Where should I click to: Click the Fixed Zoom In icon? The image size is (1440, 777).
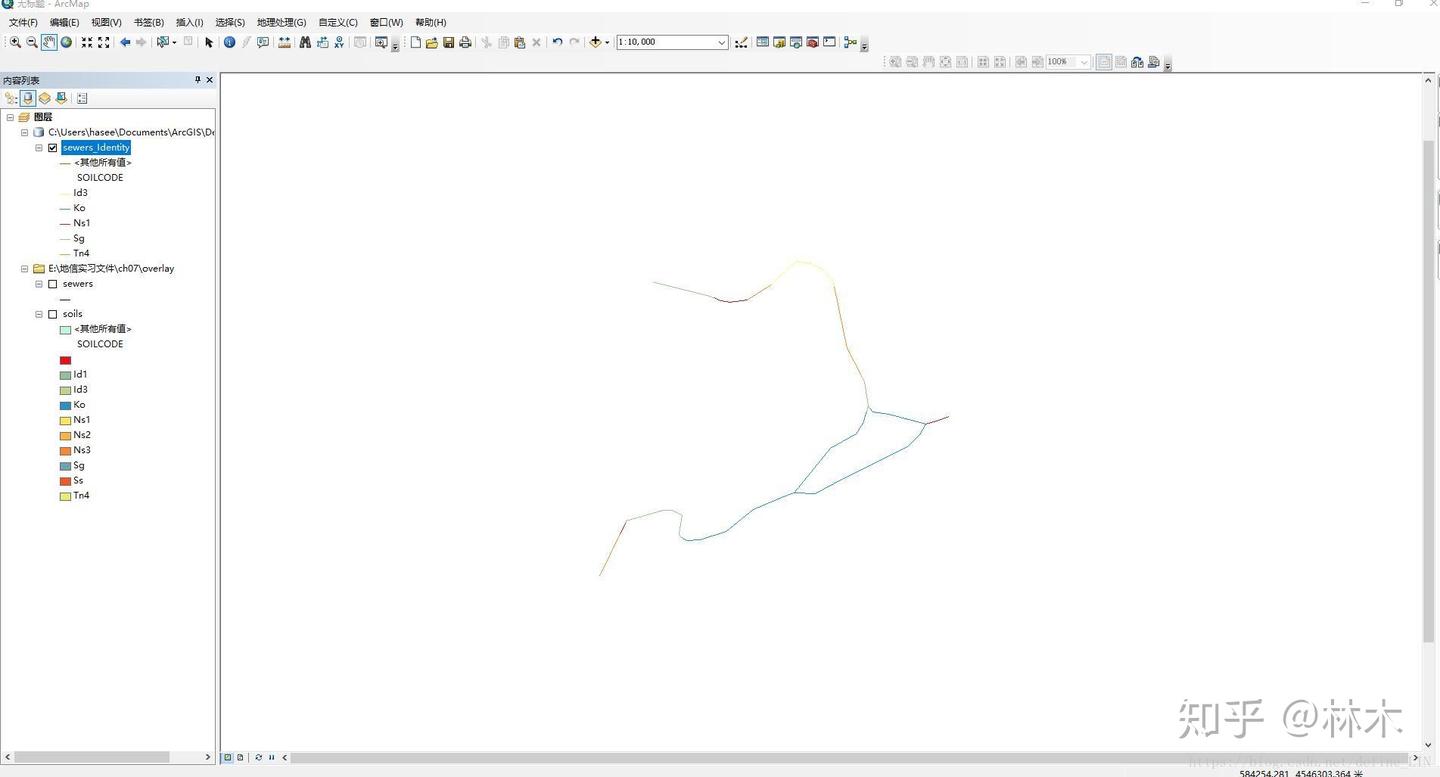[87, 42]
